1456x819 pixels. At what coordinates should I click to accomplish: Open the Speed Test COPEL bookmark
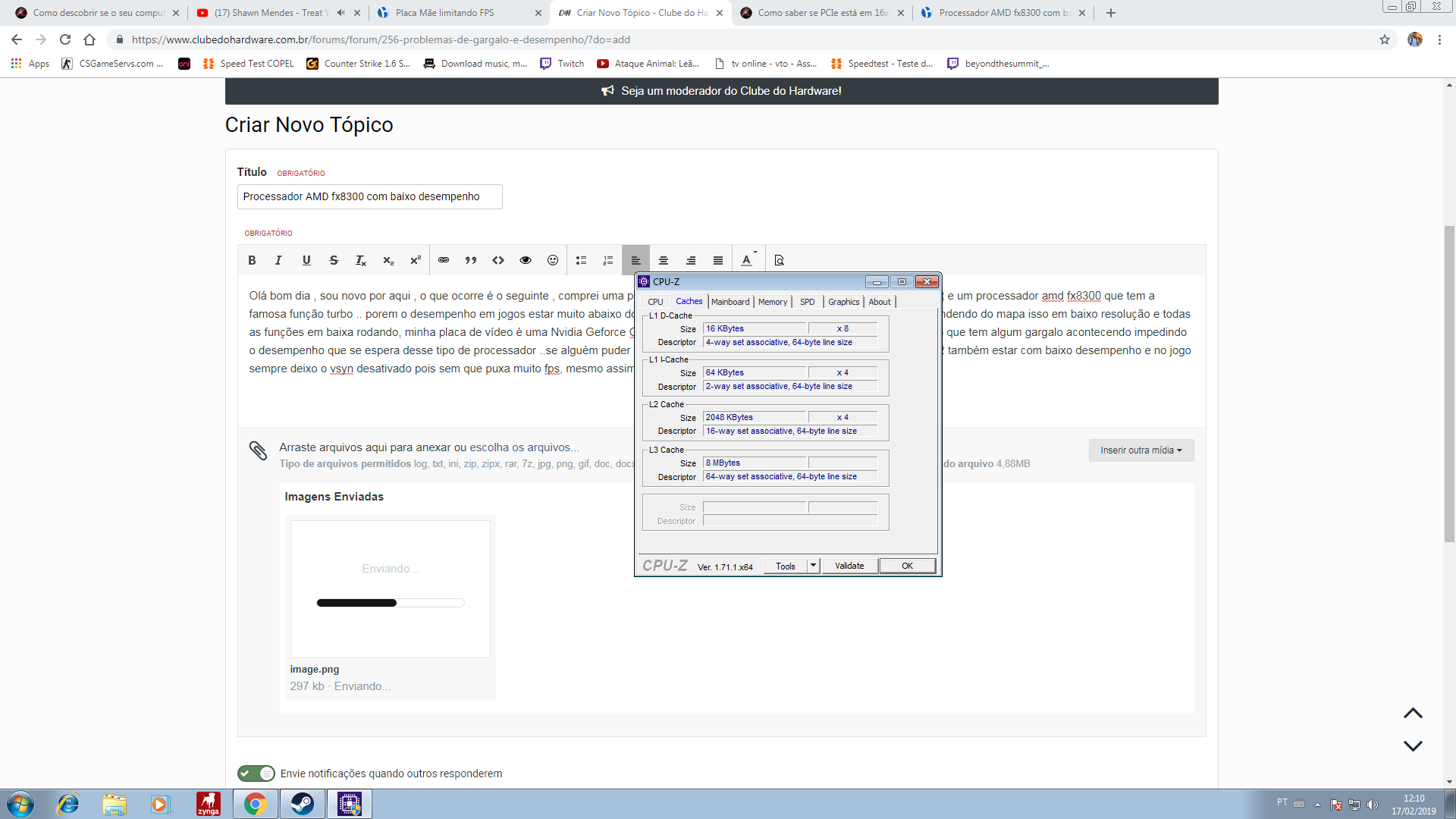248,64
